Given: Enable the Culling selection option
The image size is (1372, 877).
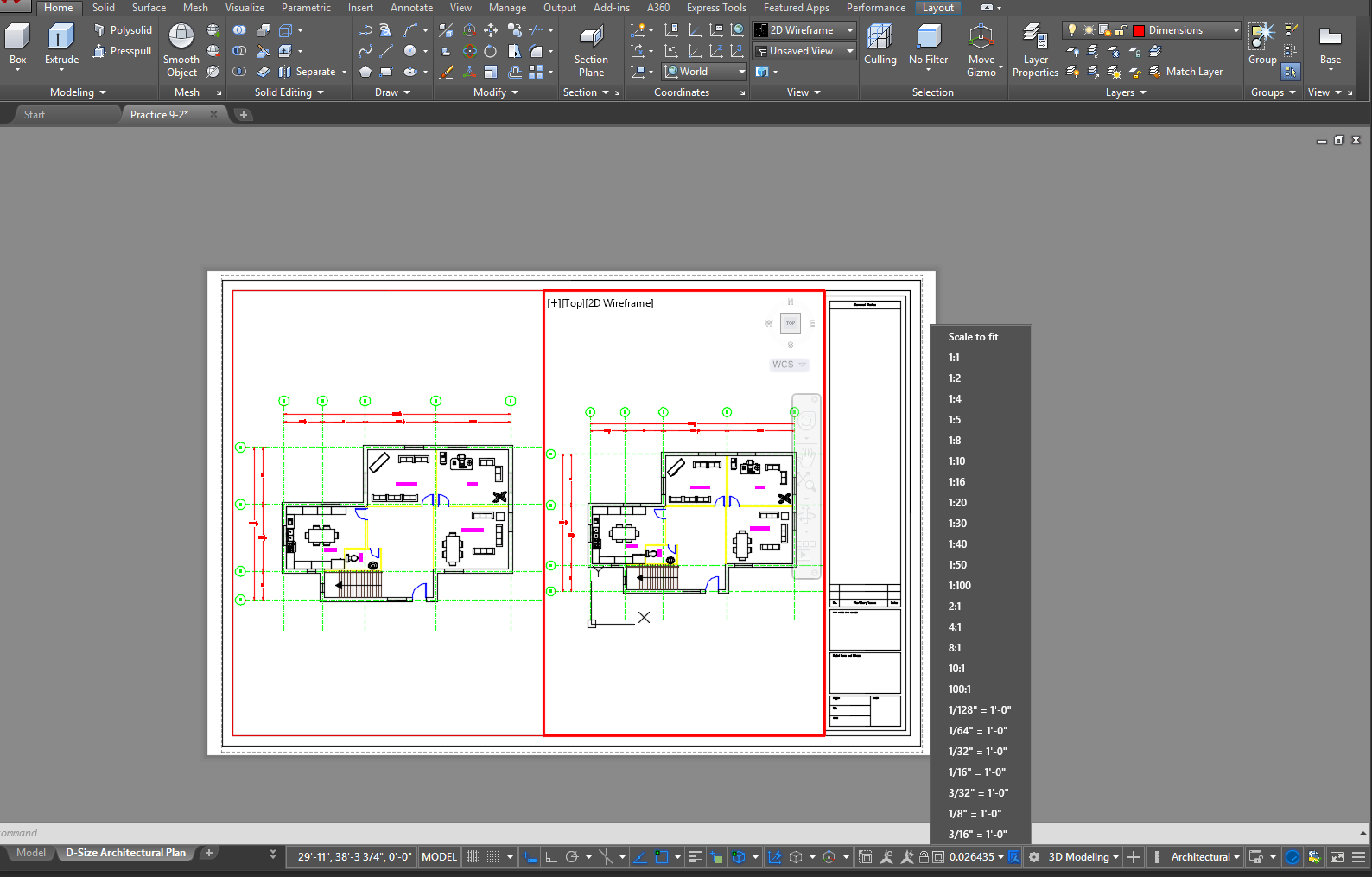Looking at the screenshot, I should [880, 45].
